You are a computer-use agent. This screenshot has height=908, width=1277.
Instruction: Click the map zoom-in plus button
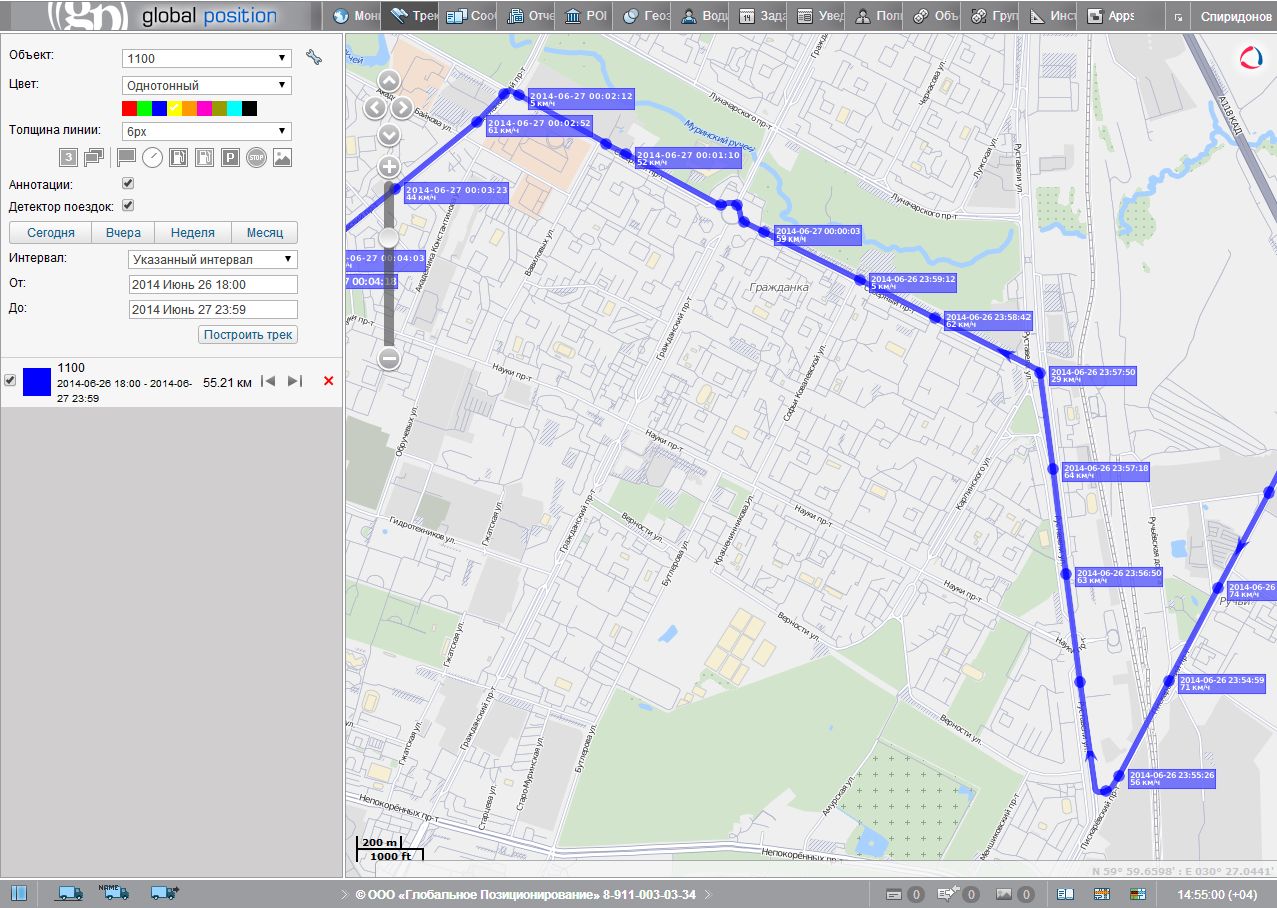(389, 167)
